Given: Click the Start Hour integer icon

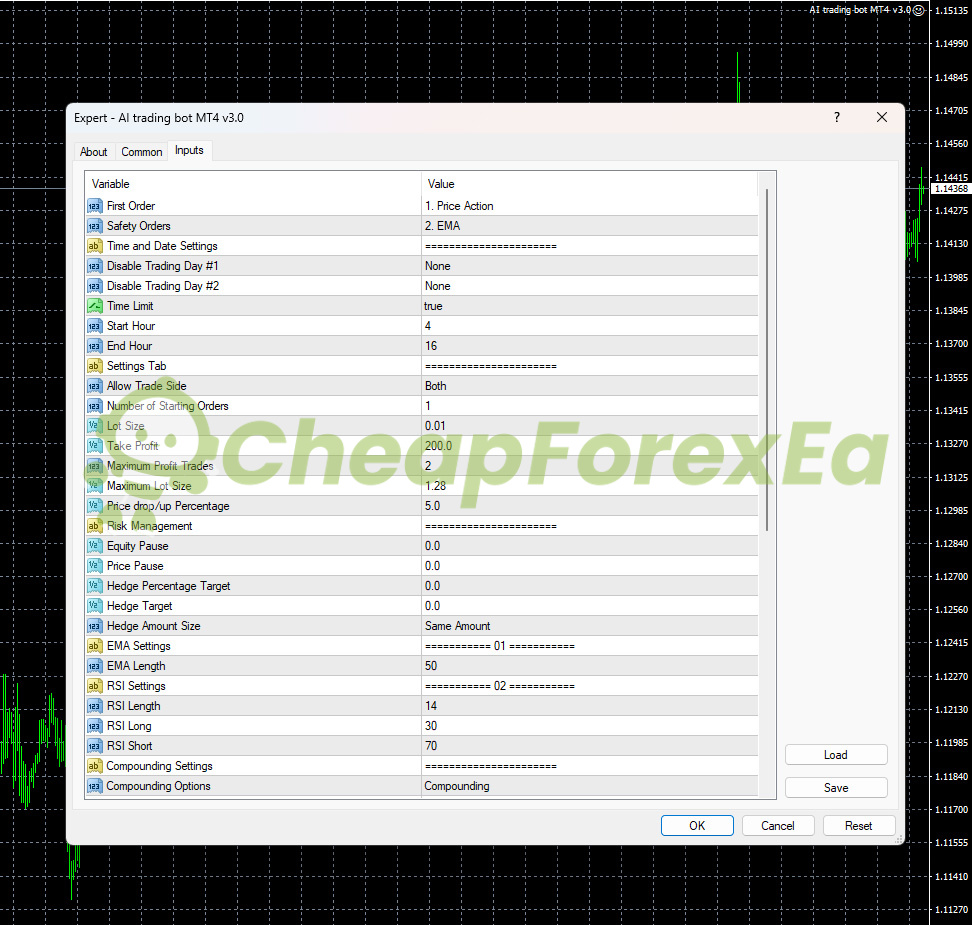Looking at the screenshot, I should [x=94, y=326].
